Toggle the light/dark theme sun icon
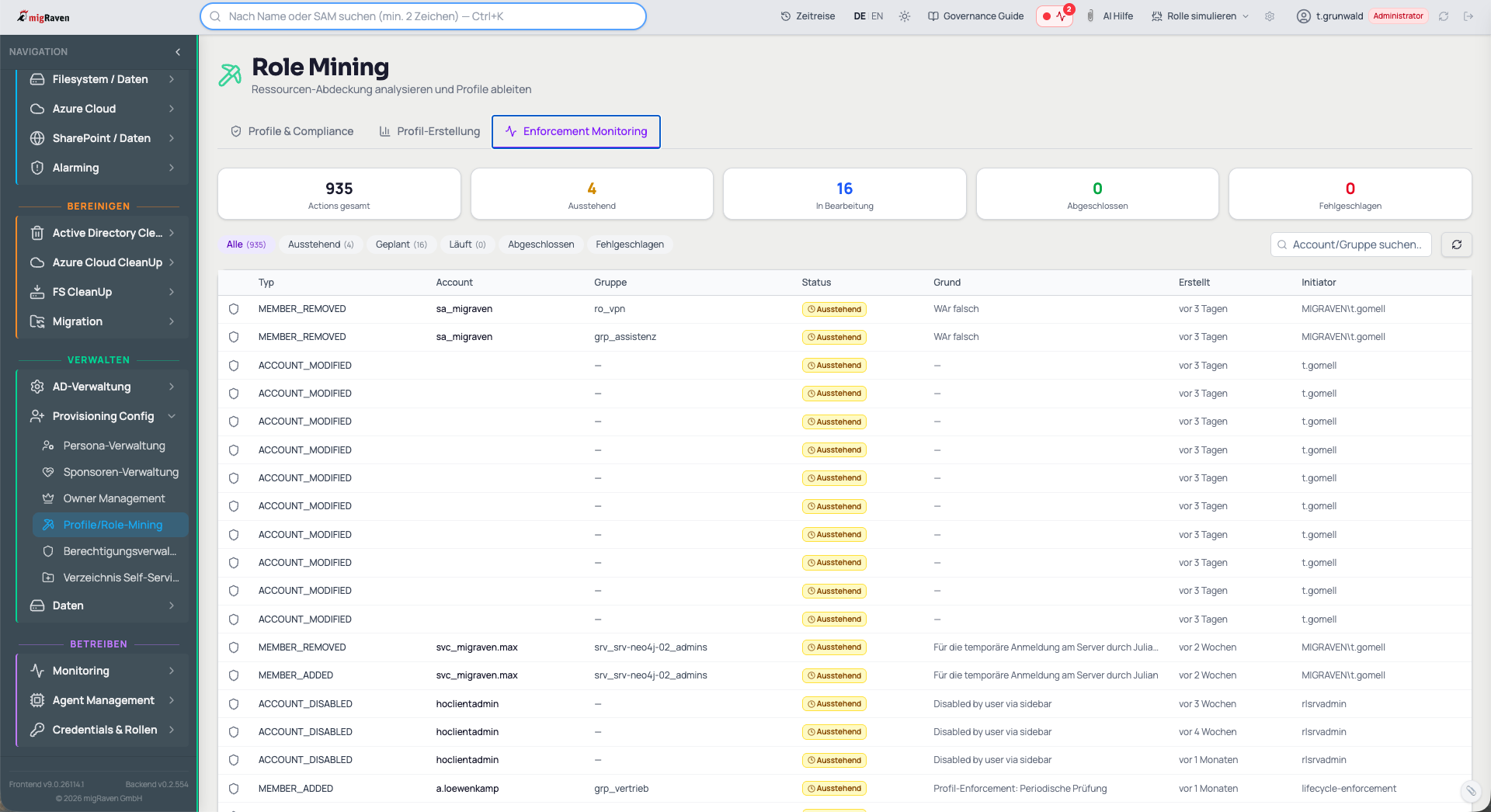1491x812 pixels. pyautogui.click(x=905, y=16)
